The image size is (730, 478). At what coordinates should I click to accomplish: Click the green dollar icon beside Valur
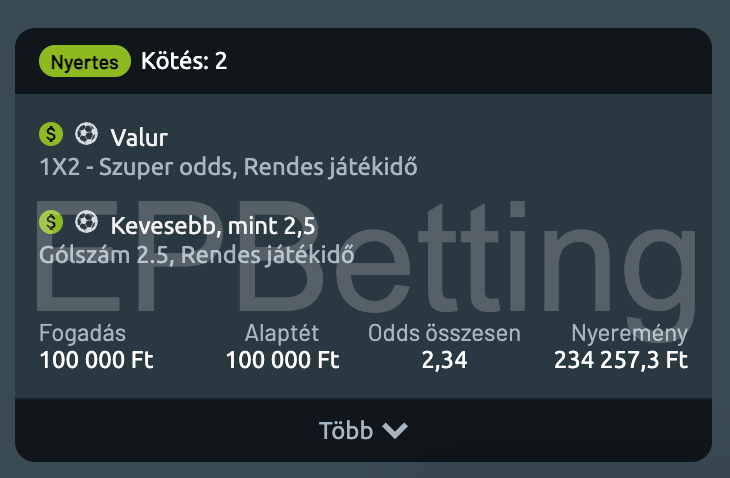[x=51, y=134]
